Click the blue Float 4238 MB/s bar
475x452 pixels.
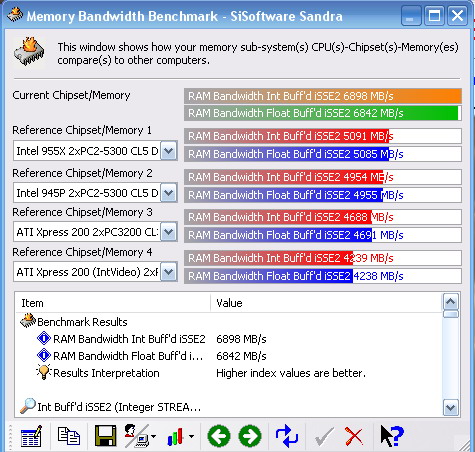[323, 276]
